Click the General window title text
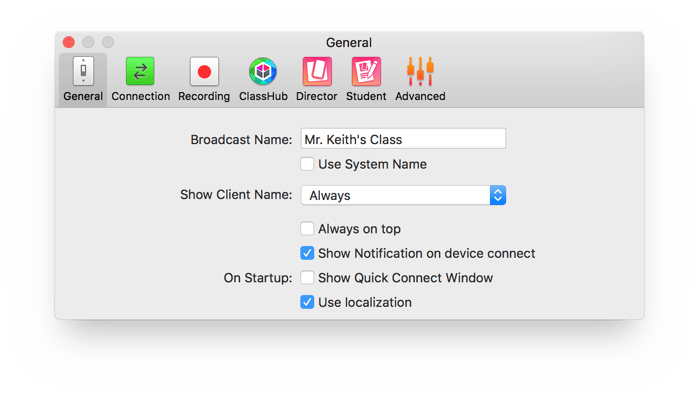699x398 pixels. [x=349, y=43]
